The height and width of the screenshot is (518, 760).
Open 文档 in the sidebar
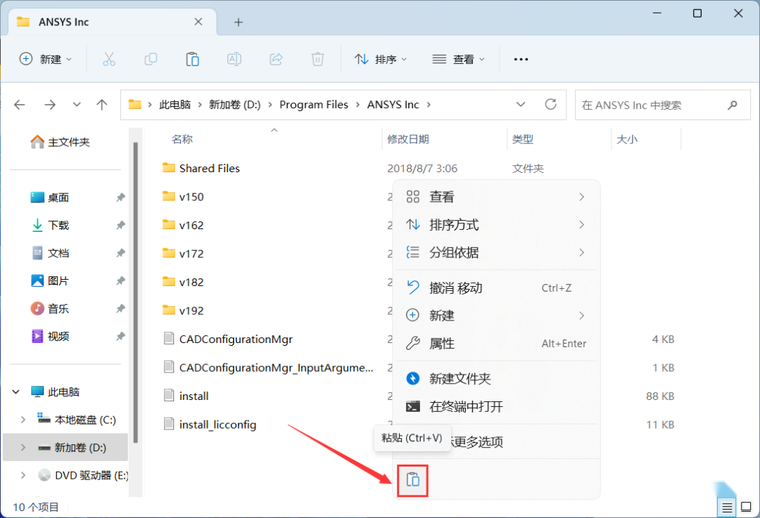pyautogui.click(x=50, y=253)
